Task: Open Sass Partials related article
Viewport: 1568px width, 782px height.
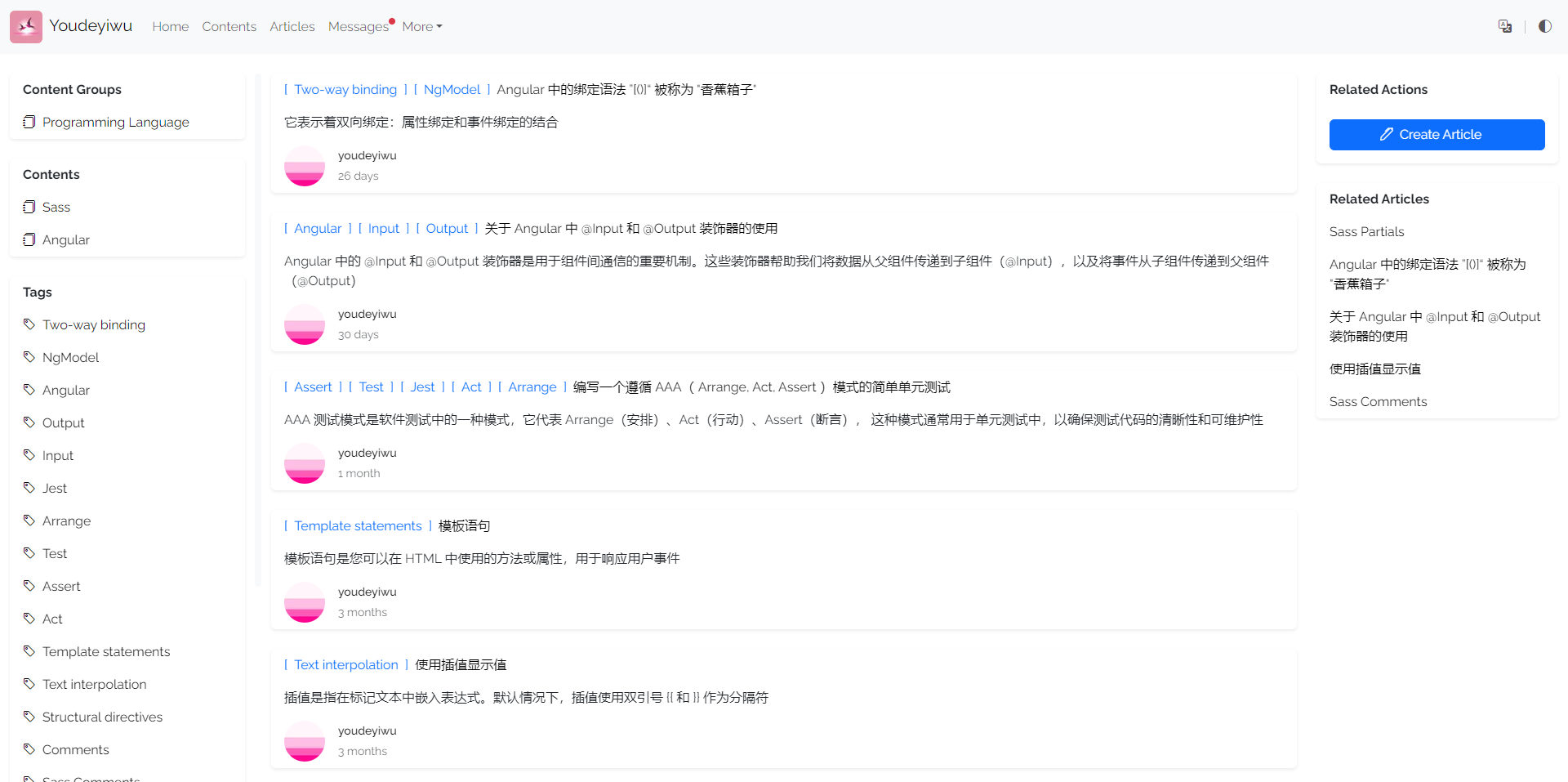Action: [x=1366, y=231]
